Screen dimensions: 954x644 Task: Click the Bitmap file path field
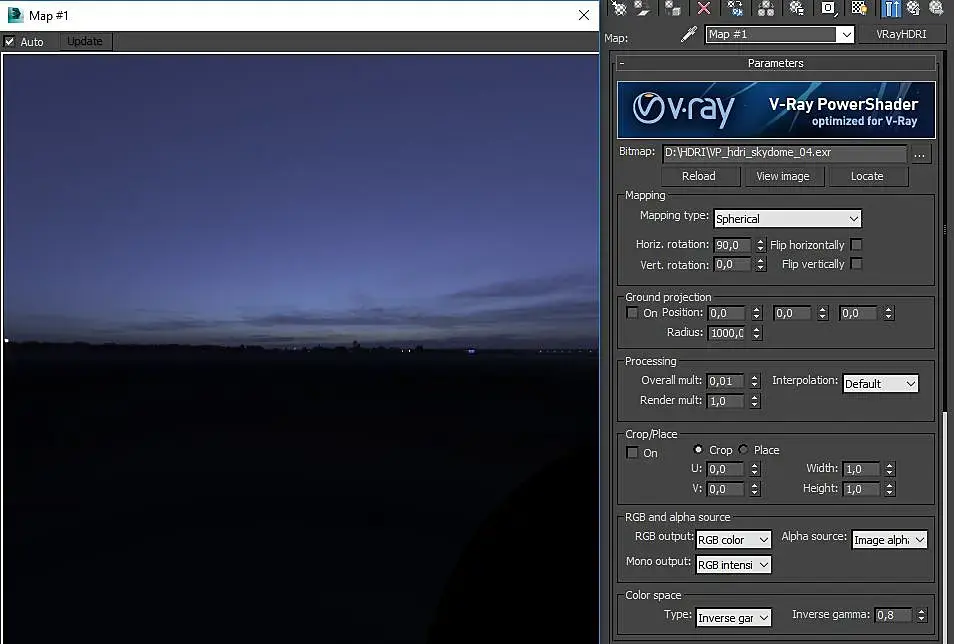coord(784,153)
